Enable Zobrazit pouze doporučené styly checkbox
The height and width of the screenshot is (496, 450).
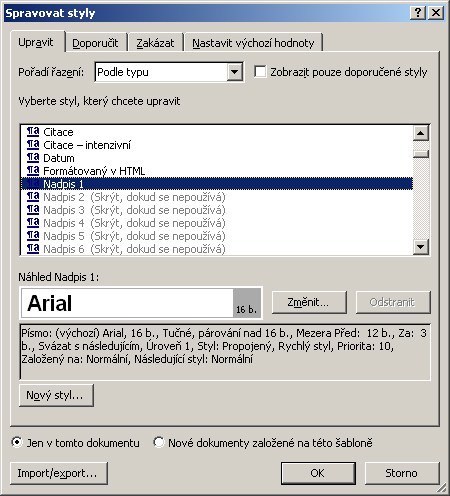pyautogui.click(x=260, y=72)
